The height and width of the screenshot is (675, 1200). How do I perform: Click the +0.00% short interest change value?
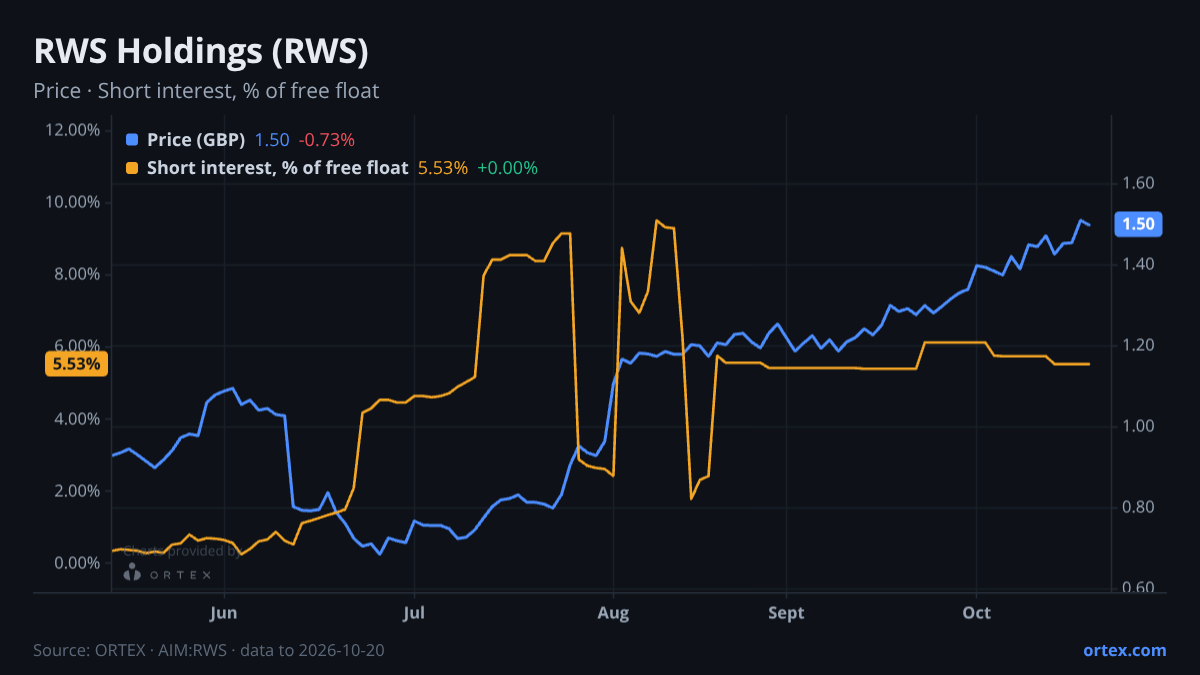507,168
